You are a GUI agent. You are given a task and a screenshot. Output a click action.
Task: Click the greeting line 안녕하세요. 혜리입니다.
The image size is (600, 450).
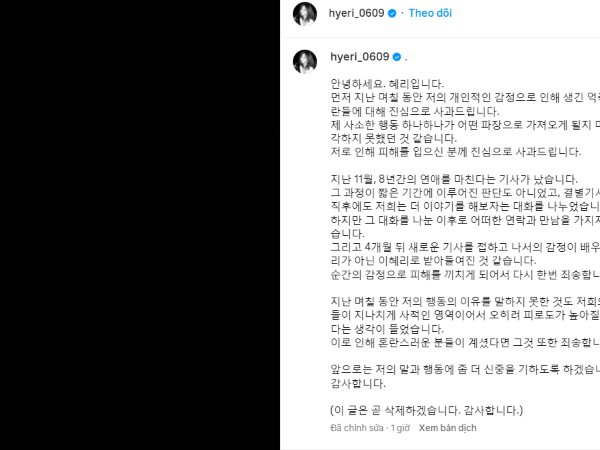point(387,84)
